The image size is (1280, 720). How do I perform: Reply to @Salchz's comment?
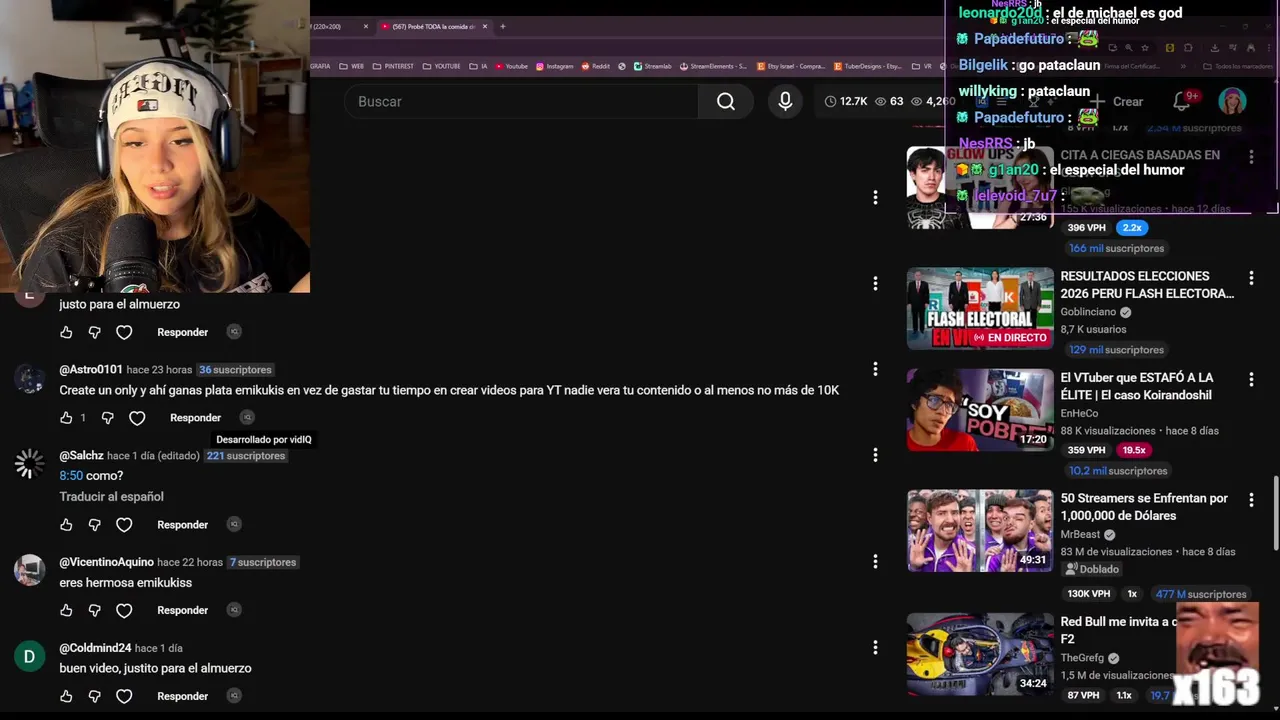182,525
